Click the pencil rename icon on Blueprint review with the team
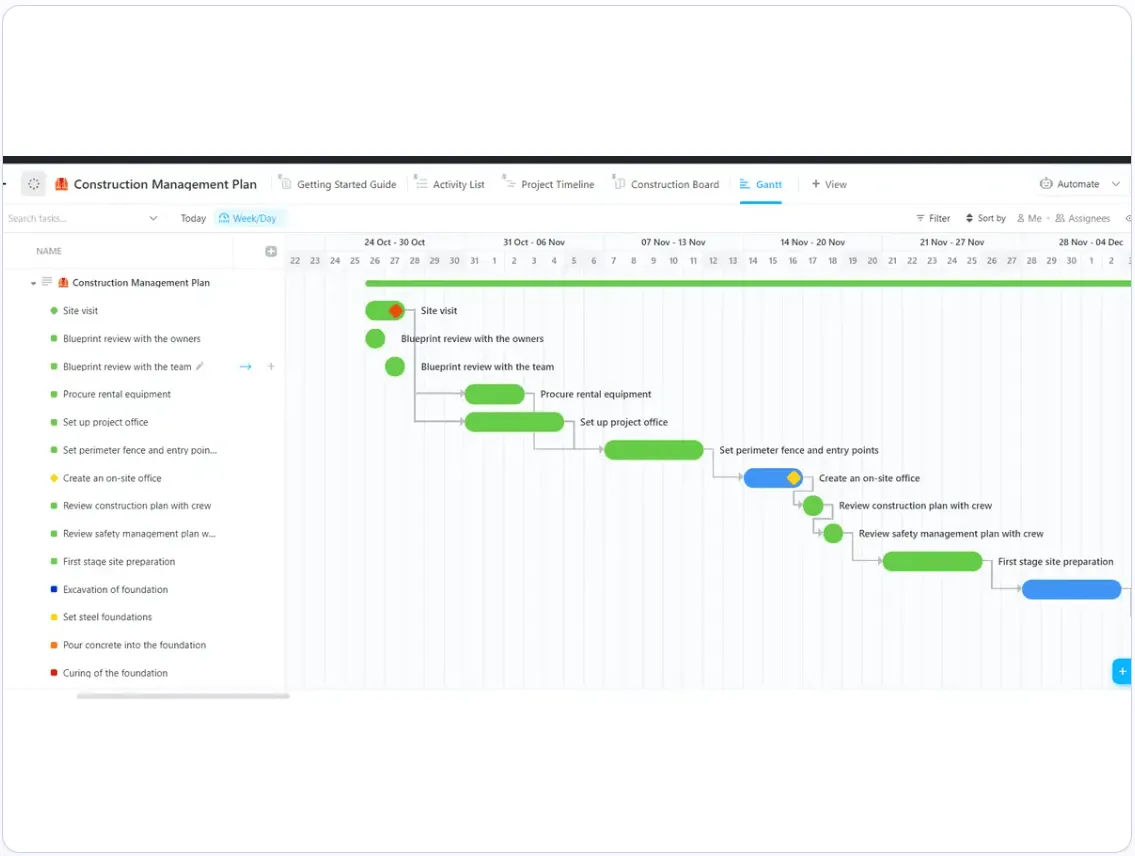Screen dimensions: 1135x856 (x=200, y=366)
